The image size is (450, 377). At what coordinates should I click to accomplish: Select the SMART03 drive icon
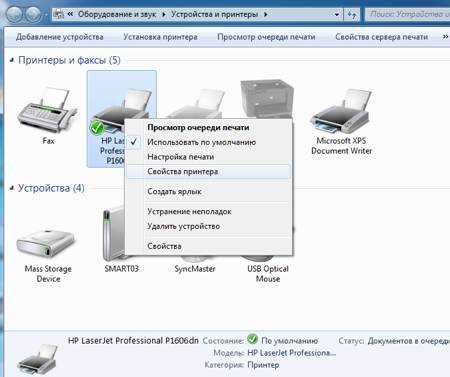(113, 235)
